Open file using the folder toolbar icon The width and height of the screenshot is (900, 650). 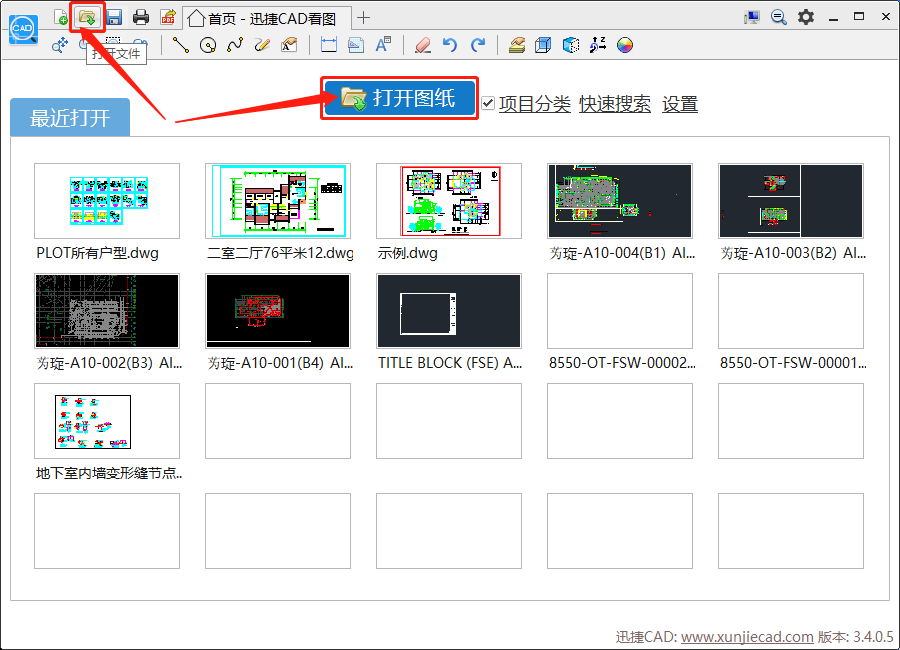point(87,17)
